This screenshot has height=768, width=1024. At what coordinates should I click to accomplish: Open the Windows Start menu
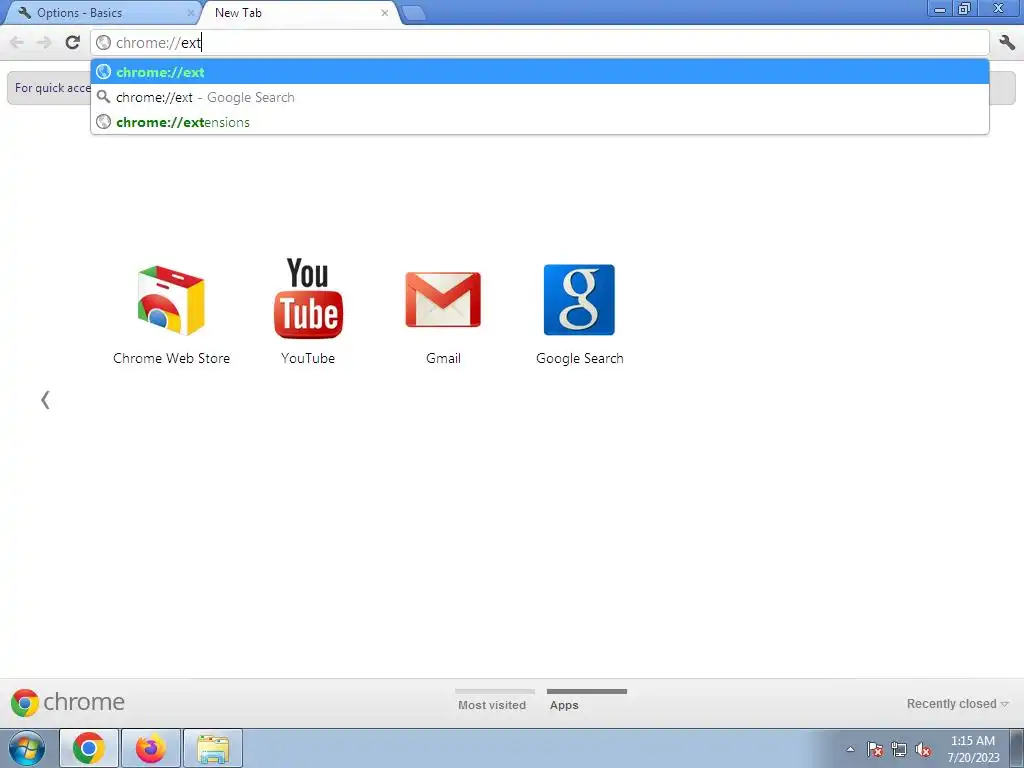tap(27, 748)
